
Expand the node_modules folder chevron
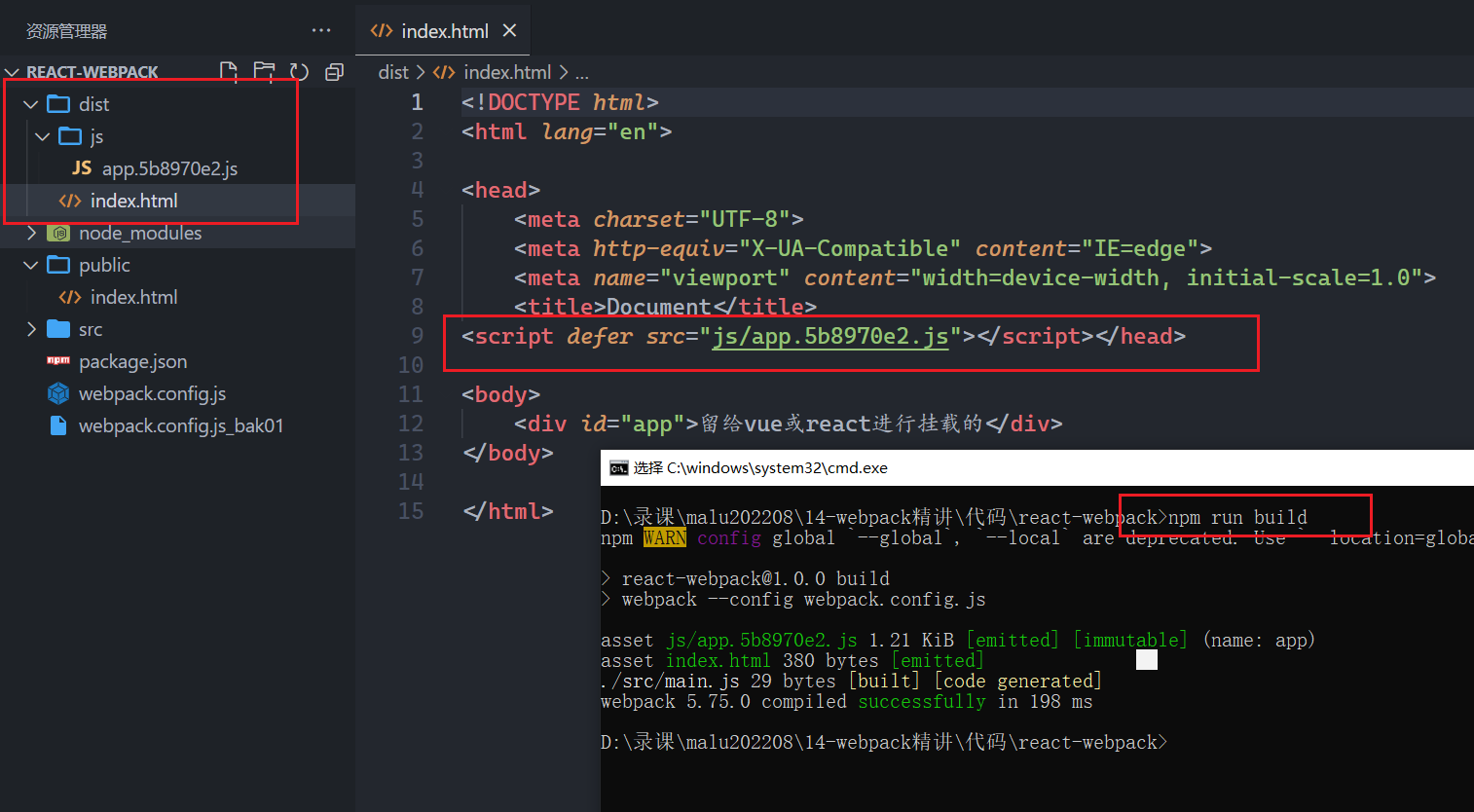point(31,233)
